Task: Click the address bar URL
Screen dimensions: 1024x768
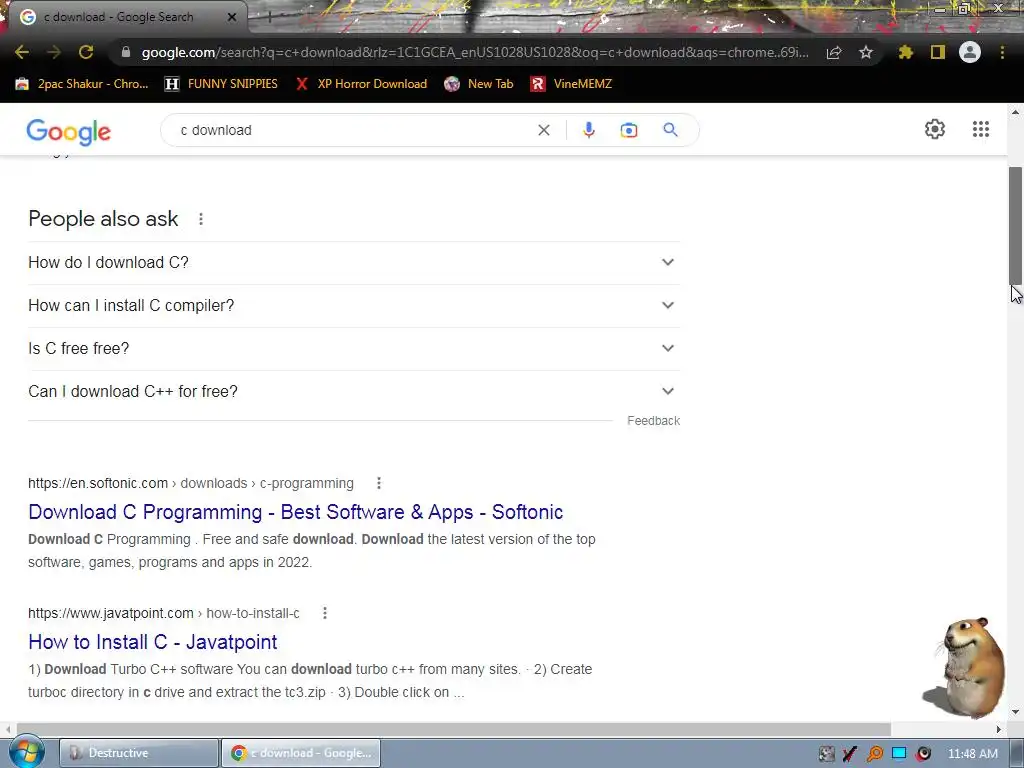Action: click(x=475, y=52)
